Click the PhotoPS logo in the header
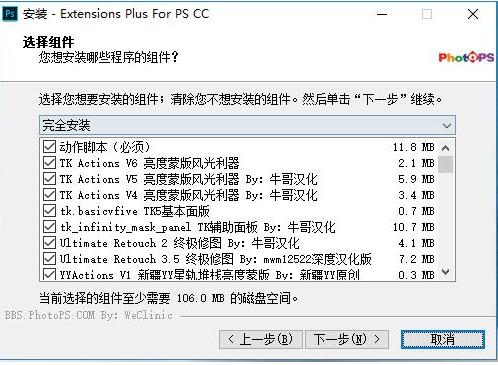 point(466,57)
